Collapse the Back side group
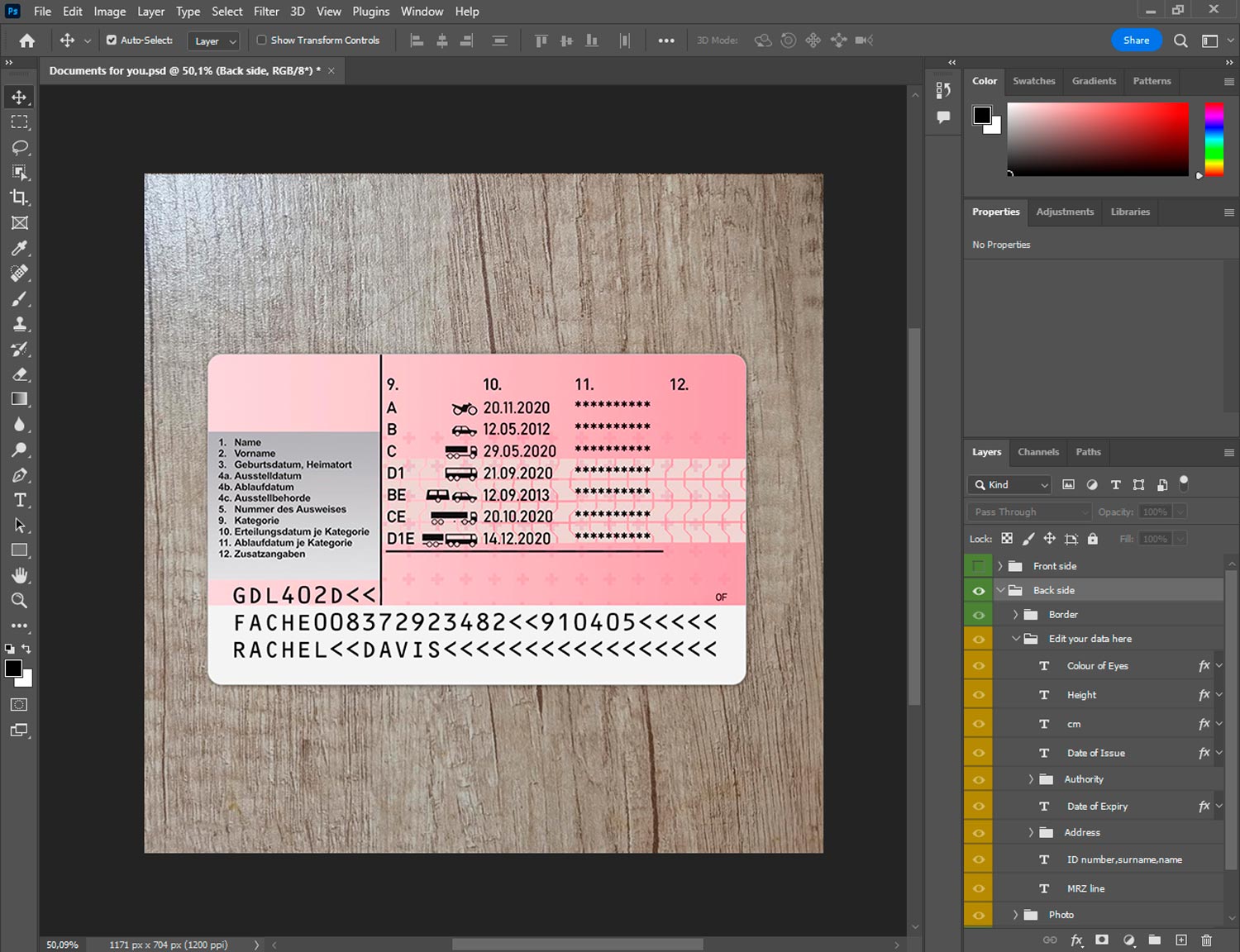The height and width of the screenshot is (952, 1240). 1000,591
